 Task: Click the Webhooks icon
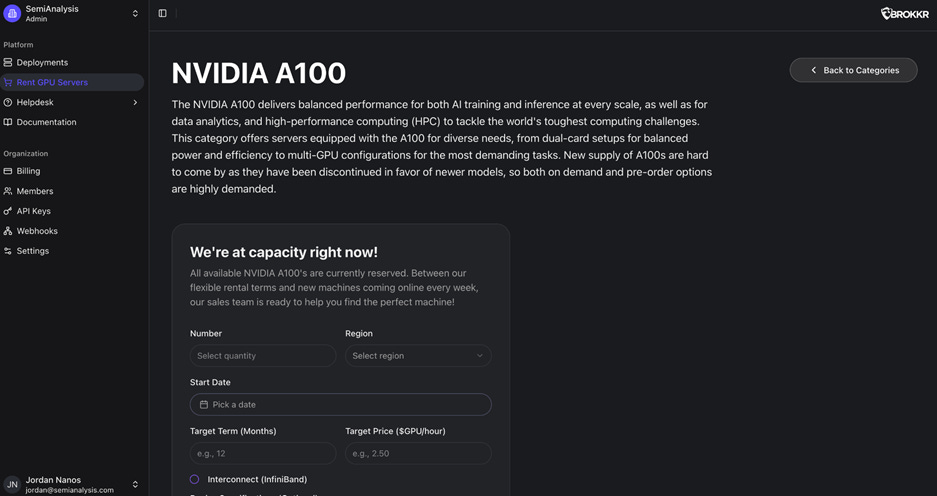point(8,231)
